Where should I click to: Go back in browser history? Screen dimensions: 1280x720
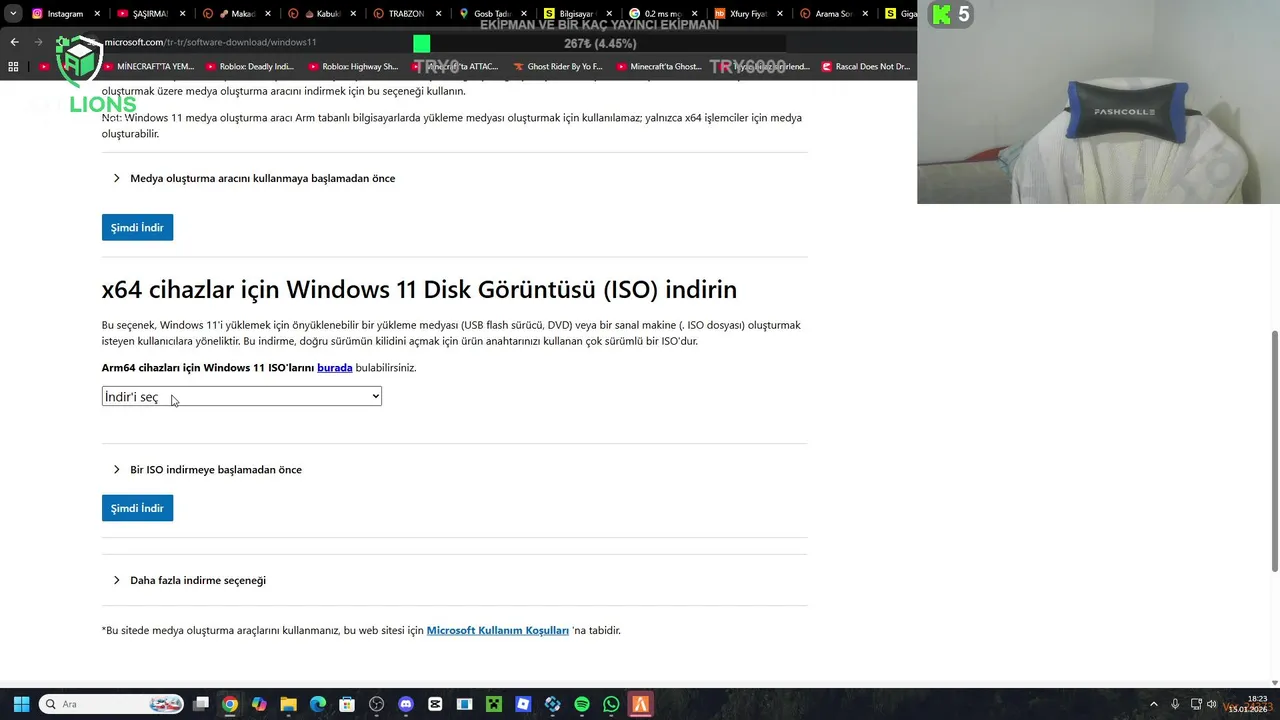click(14, 42)
